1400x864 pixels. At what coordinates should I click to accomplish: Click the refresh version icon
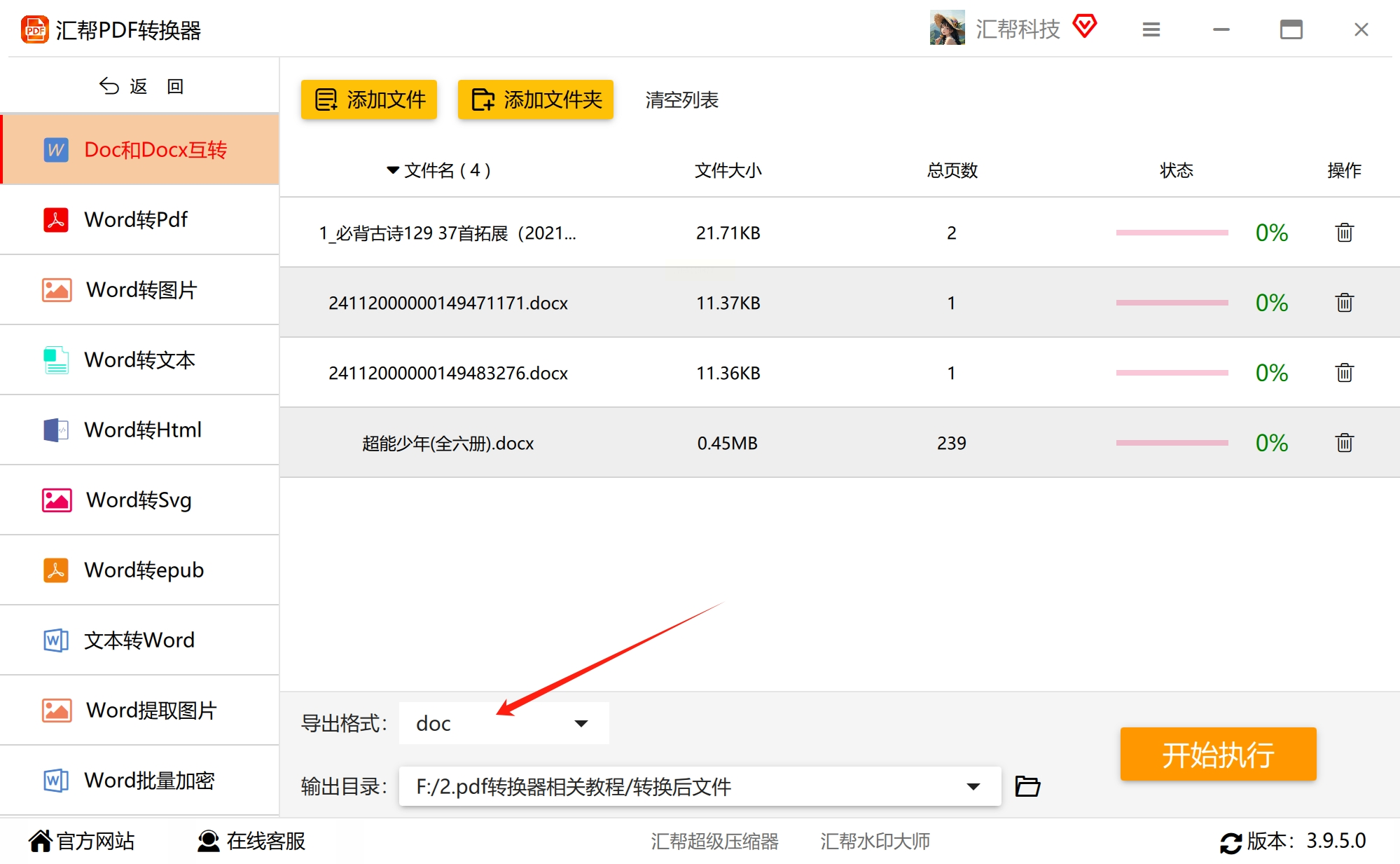click(1231, 842)
